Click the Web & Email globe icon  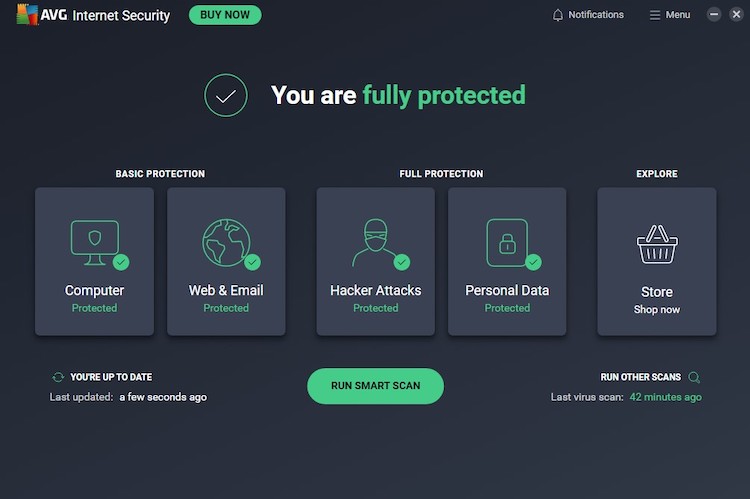click(x=226, y=241)
